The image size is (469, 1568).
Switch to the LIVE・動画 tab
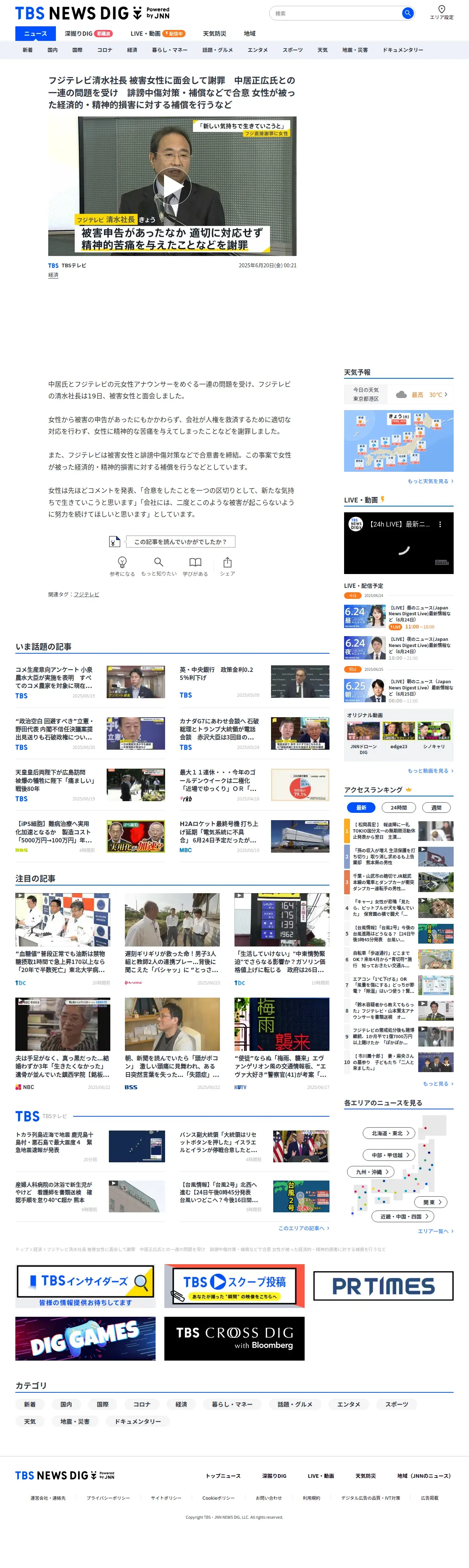(x=157, y=34)
